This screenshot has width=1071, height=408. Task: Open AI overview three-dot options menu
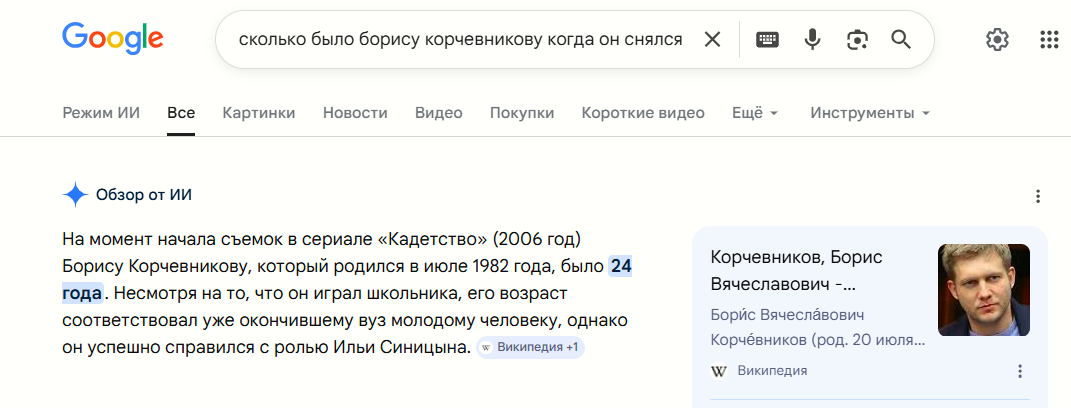(x=1038, y=197)
